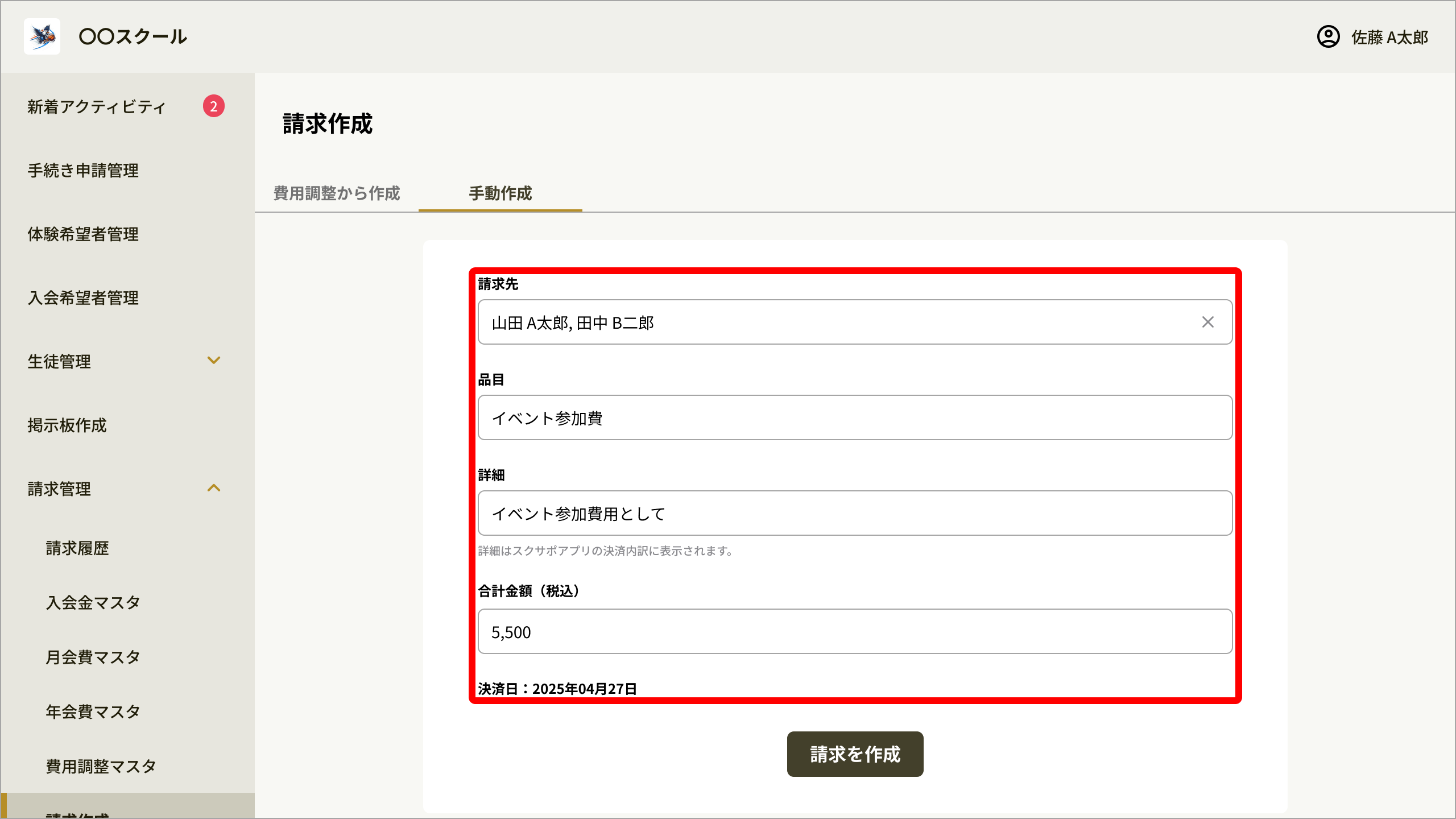Open 新着アクティビティ in the sidebar
The image size is (1456, 819).
(97, 107)
